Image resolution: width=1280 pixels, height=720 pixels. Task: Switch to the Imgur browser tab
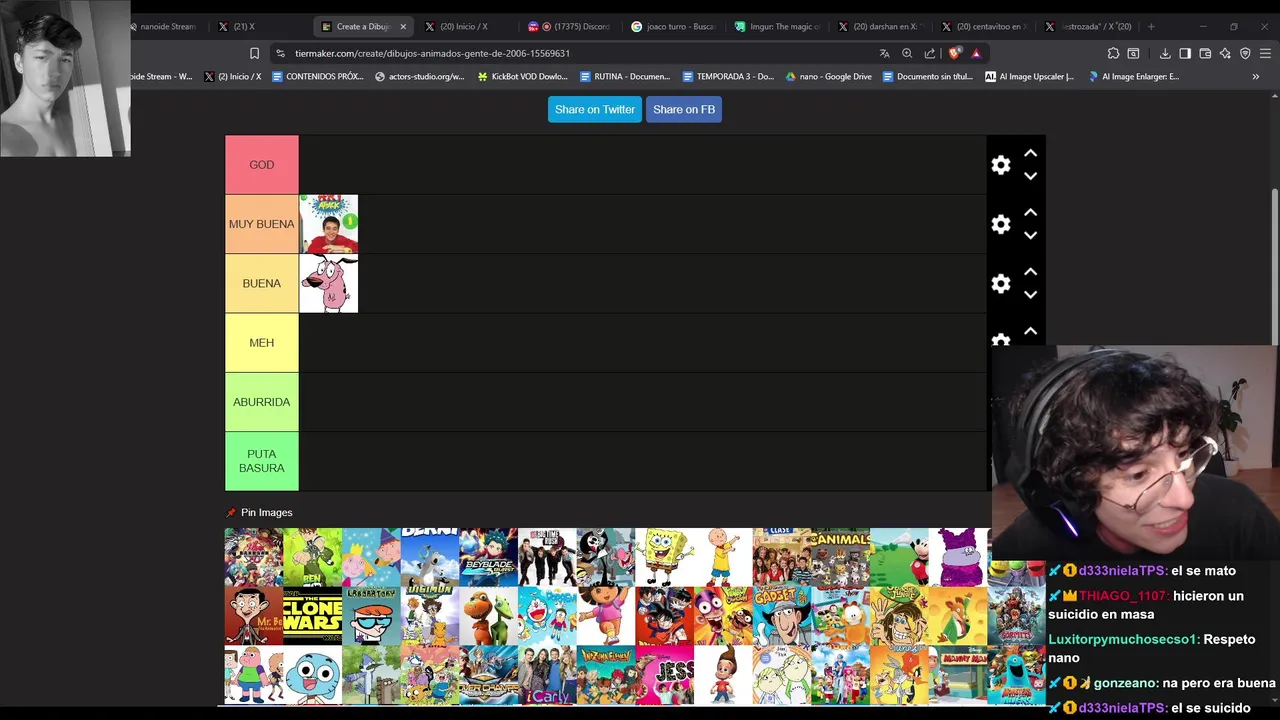(777, 26)
